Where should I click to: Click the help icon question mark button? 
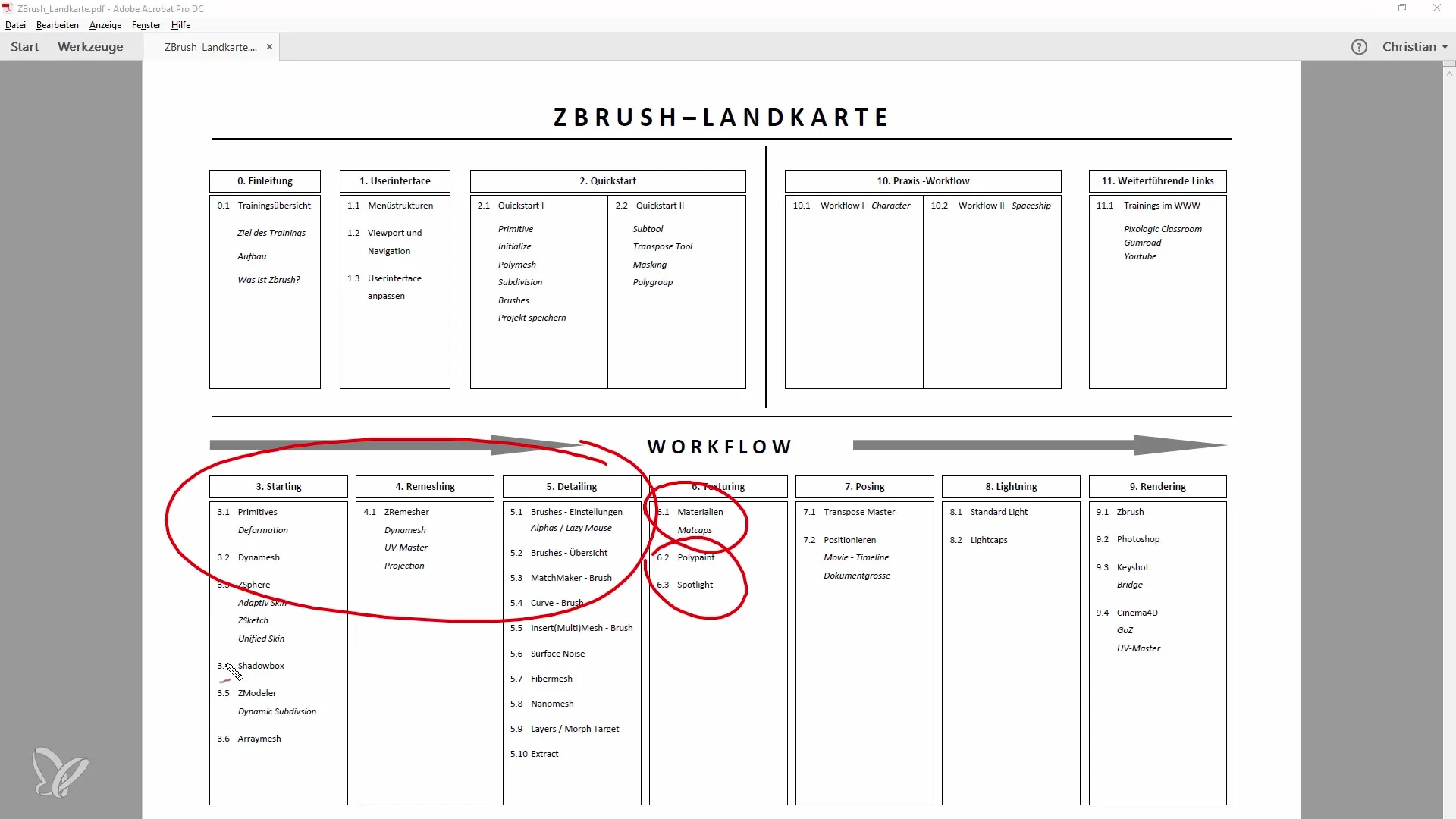tap(1358, 46)
